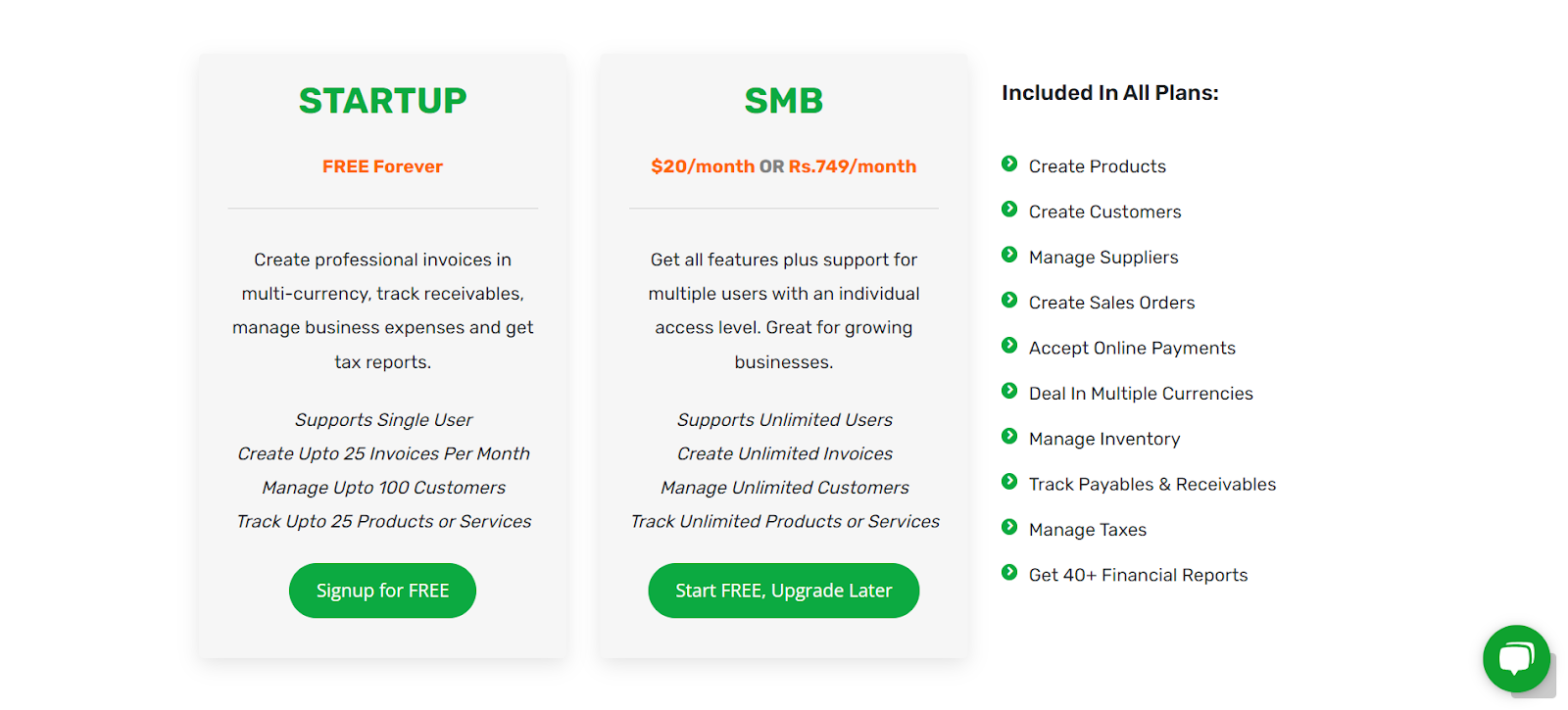Click the FREE Forever pricing label

click(x=382, y=166)
